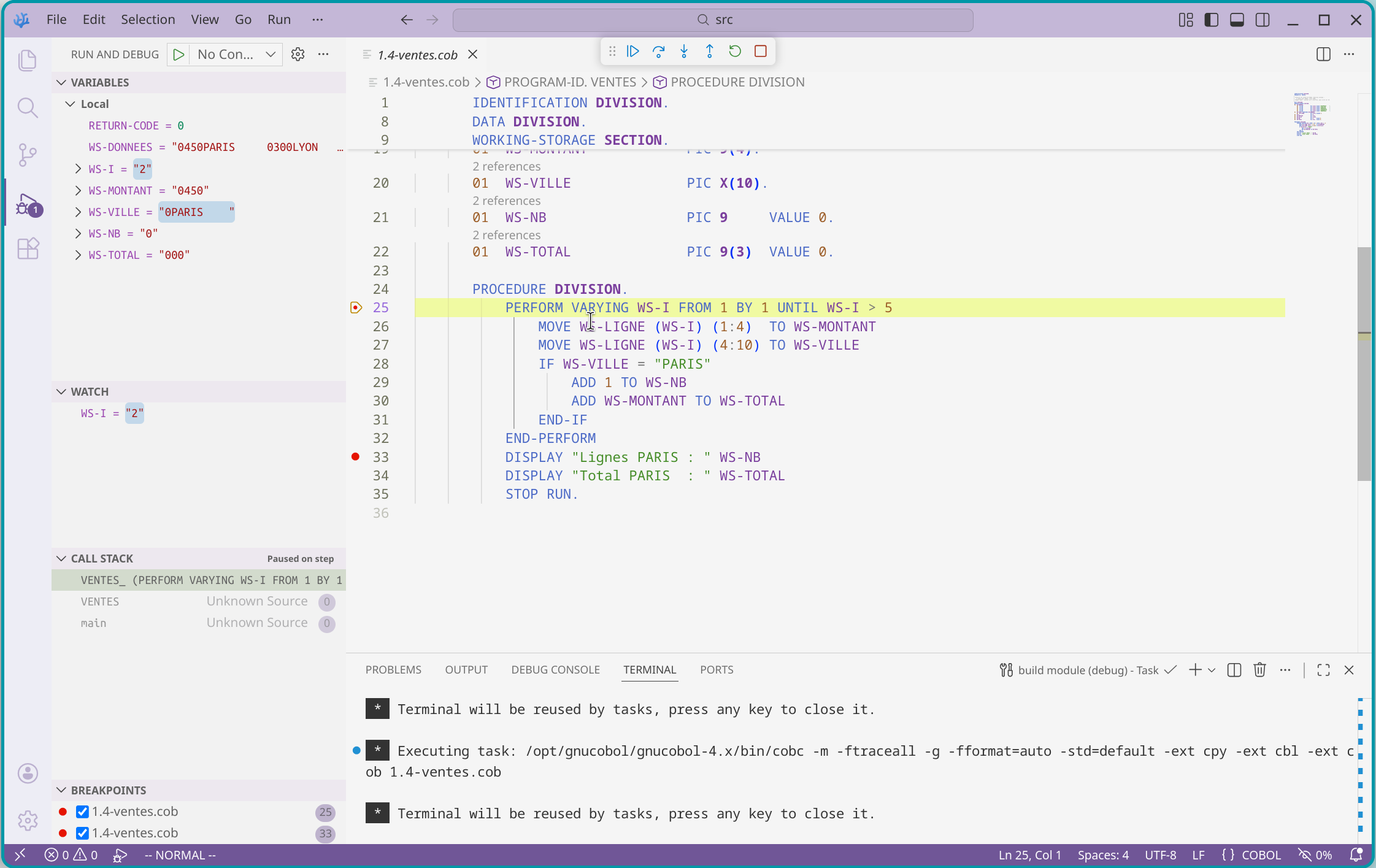Stop the debug session
Viewport: 1376px width, 868px height.
tap(761, 52)
